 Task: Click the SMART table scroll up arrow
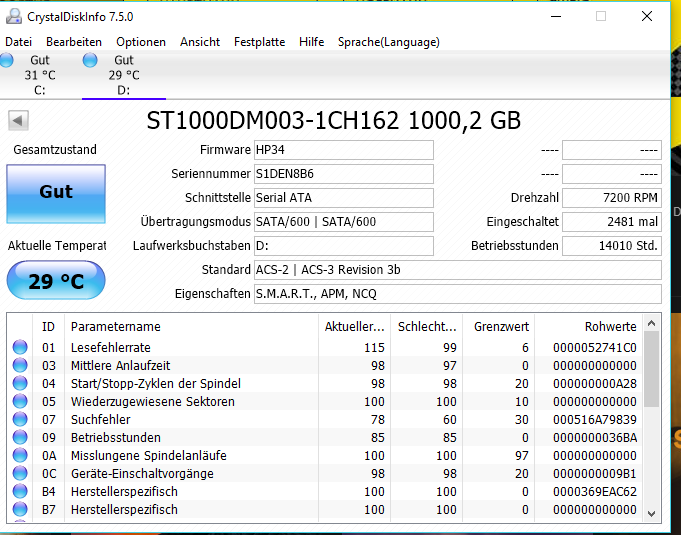click(x=651, y=323)
